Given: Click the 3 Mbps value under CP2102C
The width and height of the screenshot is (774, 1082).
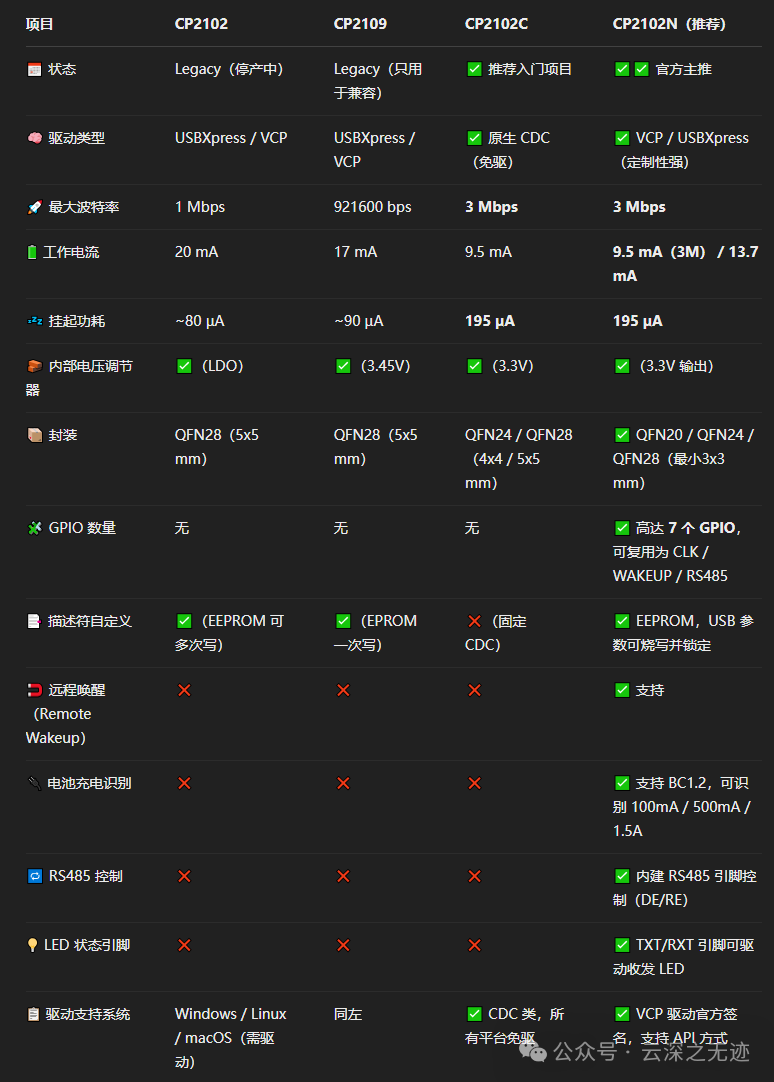Looking at the screenshot, I should point(491,207).
